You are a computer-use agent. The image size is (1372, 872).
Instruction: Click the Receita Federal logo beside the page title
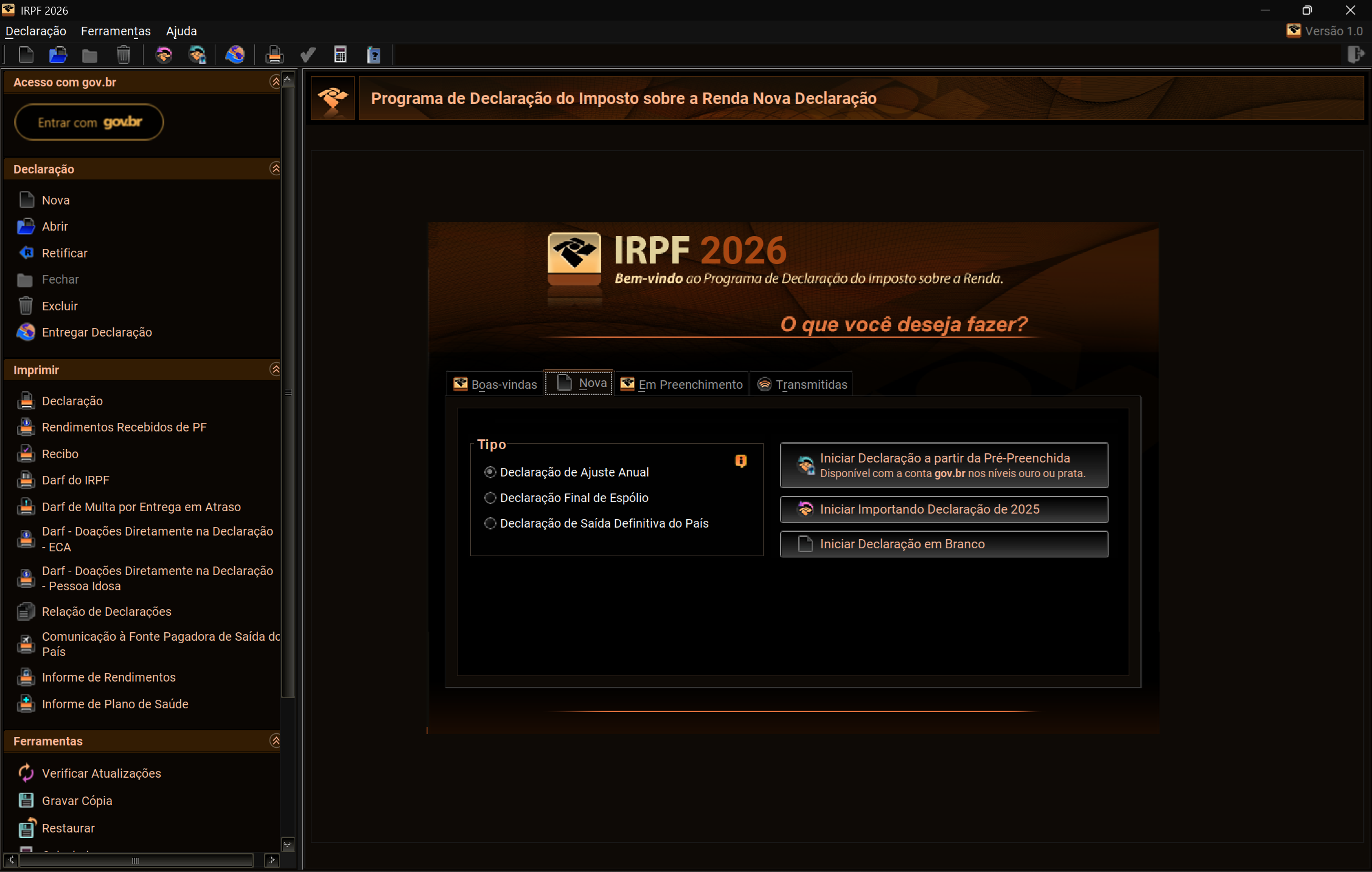pyautogui.click(x=333, y=97)
